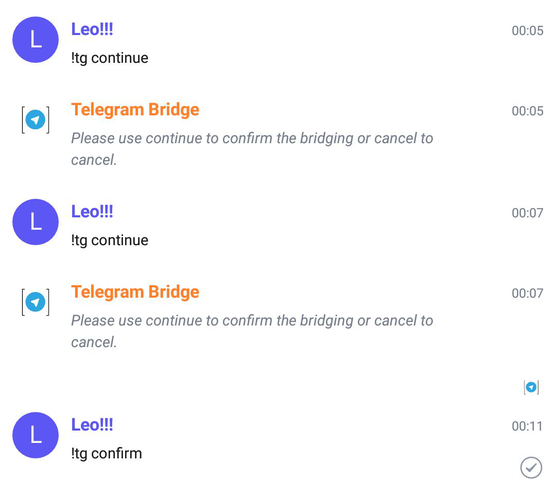The image size is (556, 480).
Task: Click the first Telegram Bridge sender name
Action: pyautogui.click(x=135, y=110)
